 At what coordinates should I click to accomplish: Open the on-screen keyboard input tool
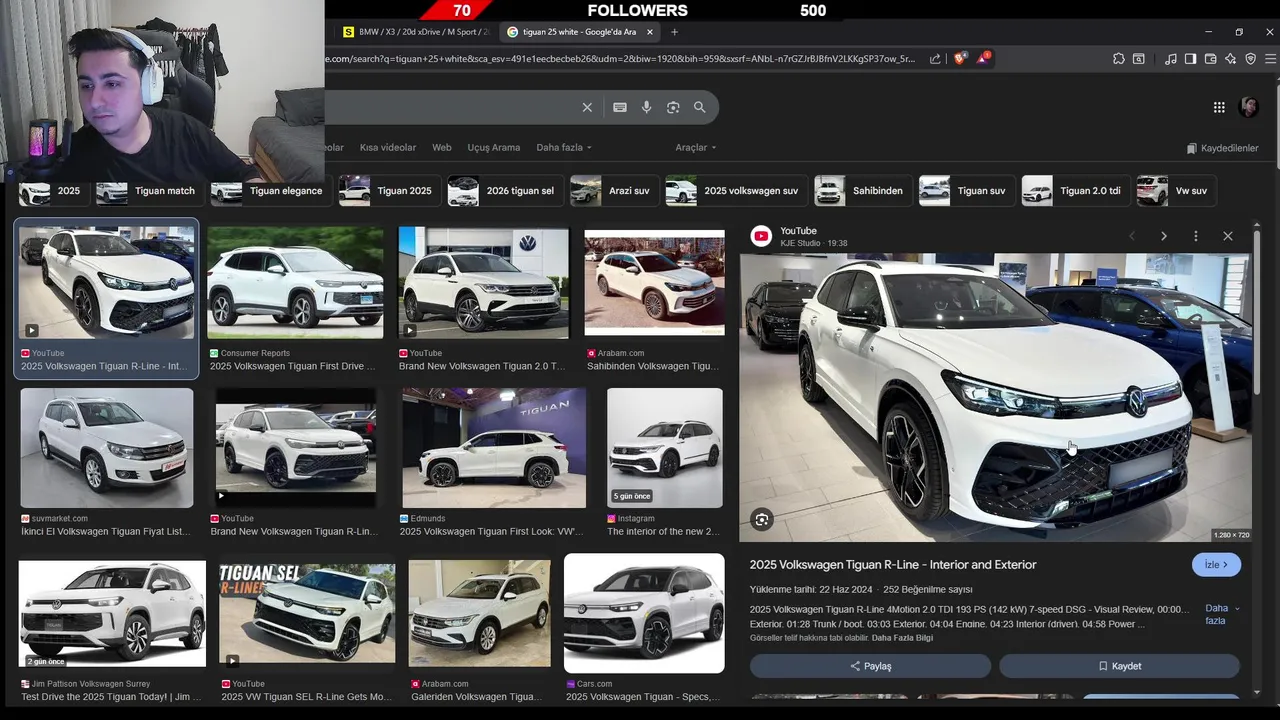pyautogui.click(x=620, y=107)
